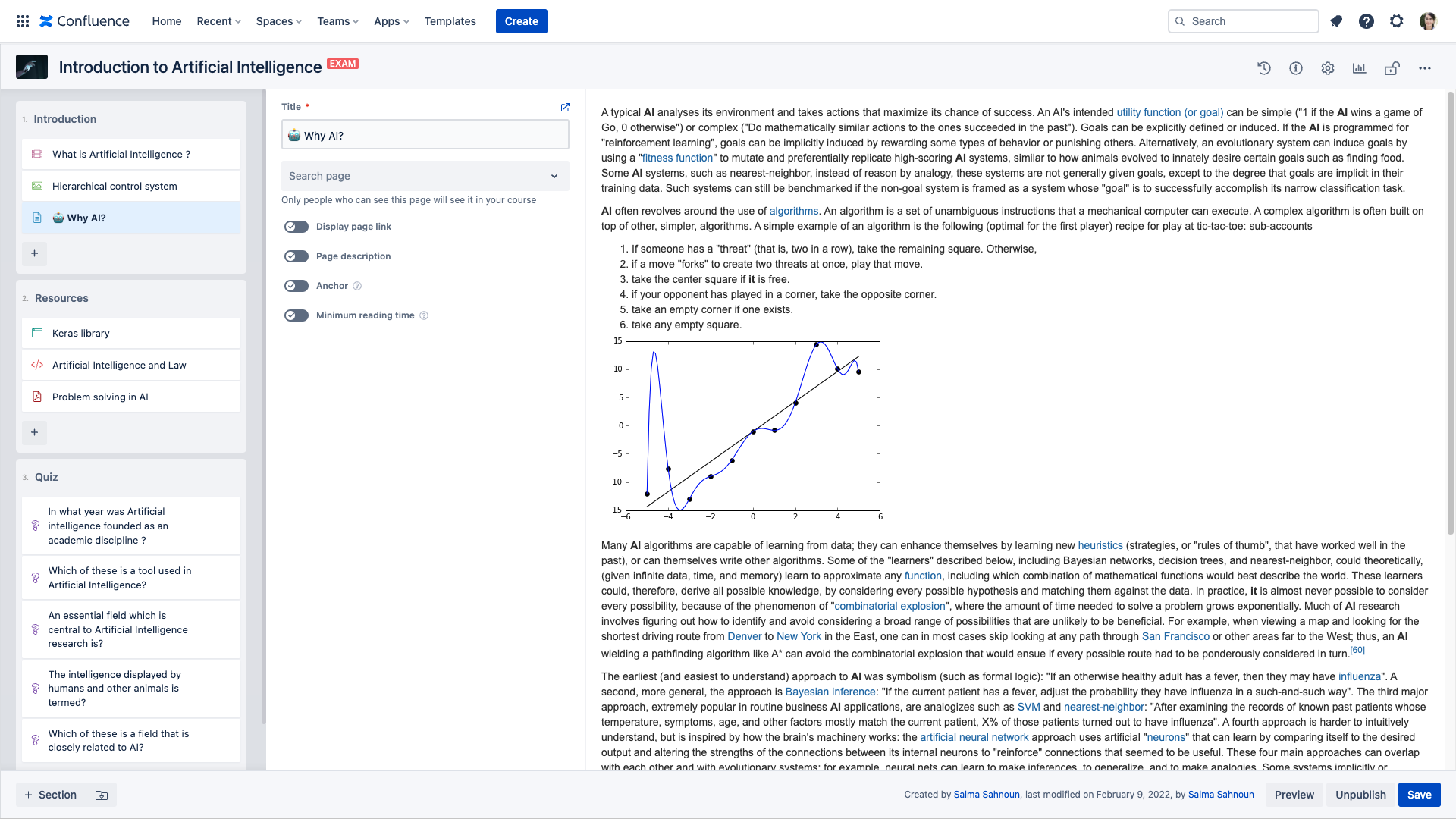This screenshot has height=819, width=1456.
Task: Toggle the Page description switch
Action: coord(297,256)
